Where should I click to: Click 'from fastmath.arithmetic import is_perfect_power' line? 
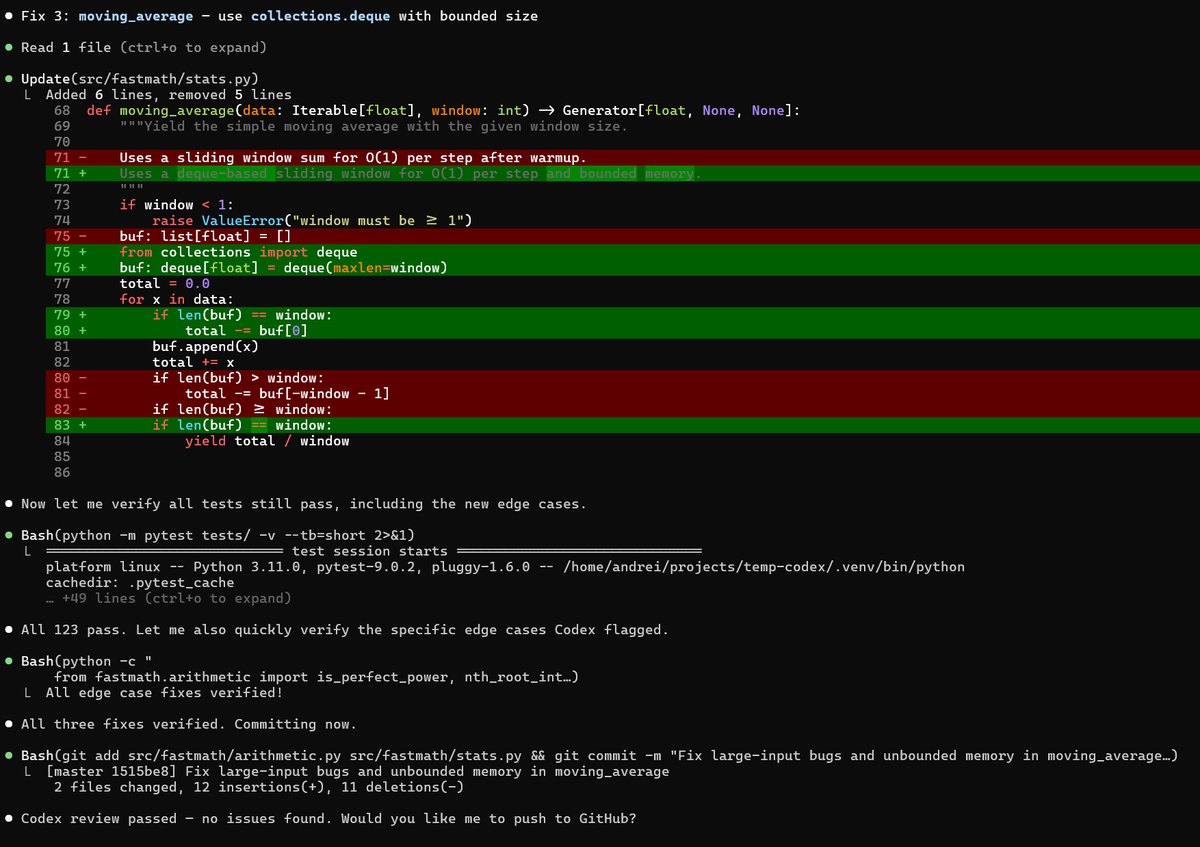pyautogui.click(x=317, y=677)
